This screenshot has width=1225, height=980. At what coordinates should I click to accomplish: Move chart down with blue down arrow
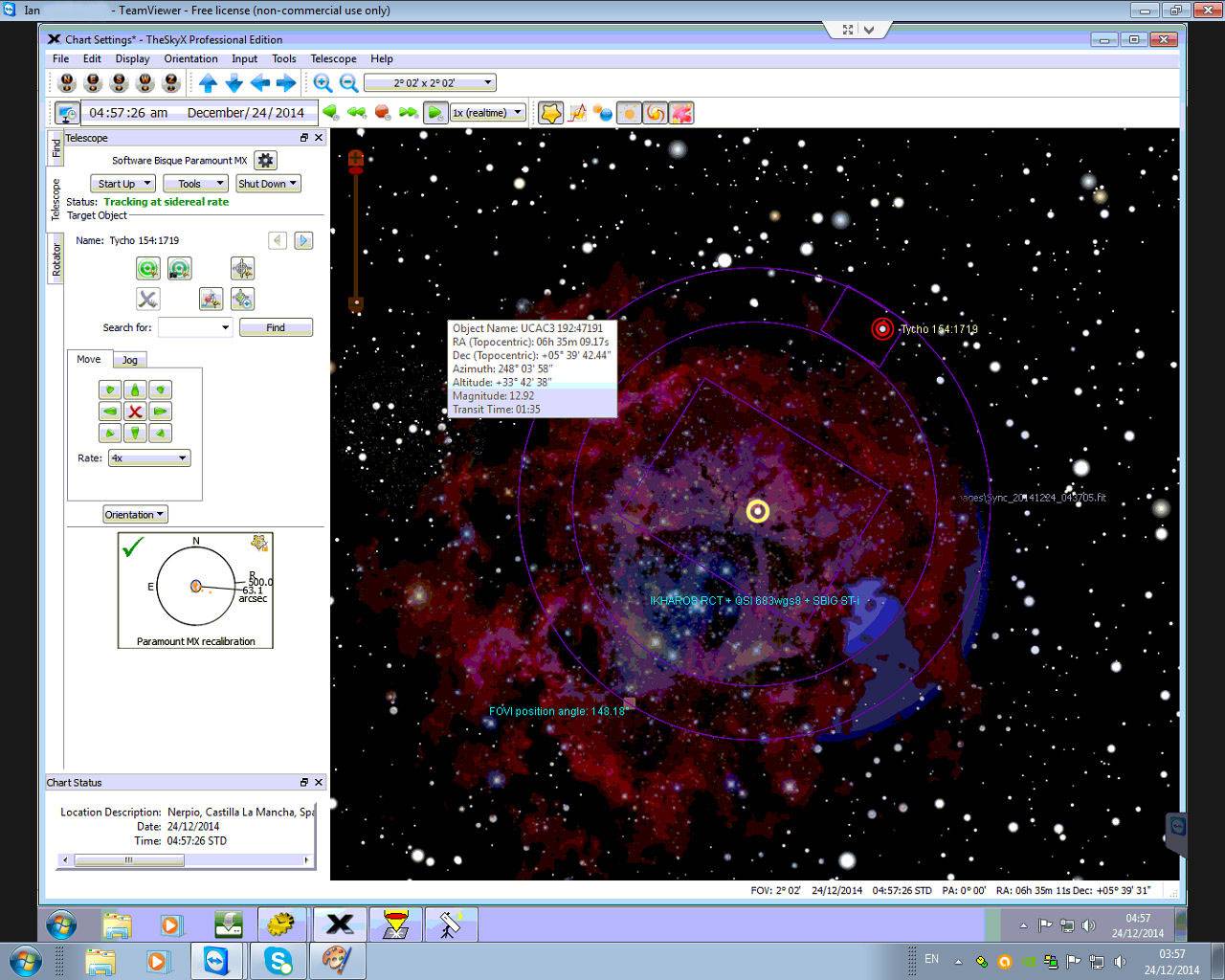pyautogui.click(x=234, y=83)
